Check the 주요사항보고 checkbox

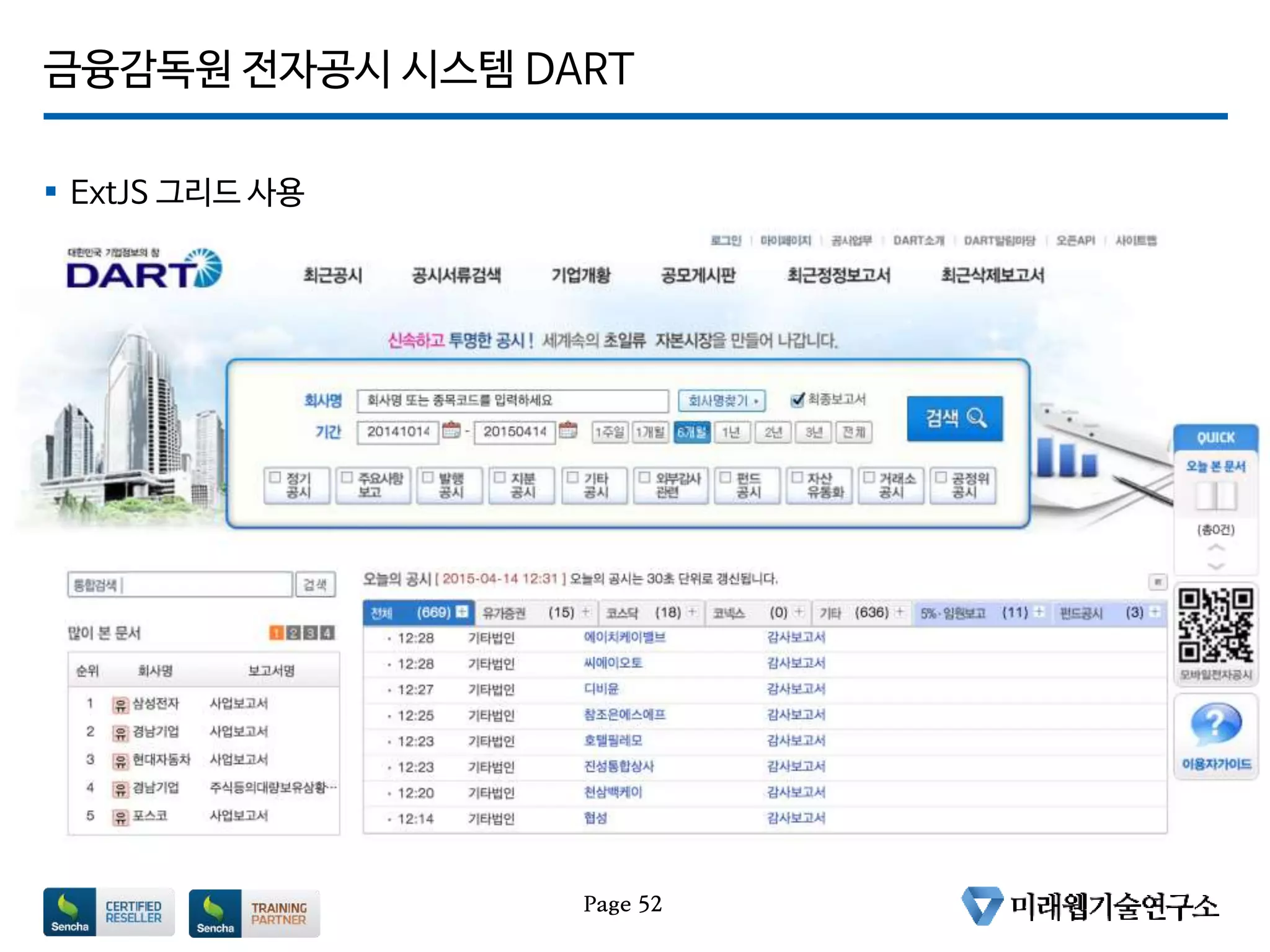(x=347, y=477)
